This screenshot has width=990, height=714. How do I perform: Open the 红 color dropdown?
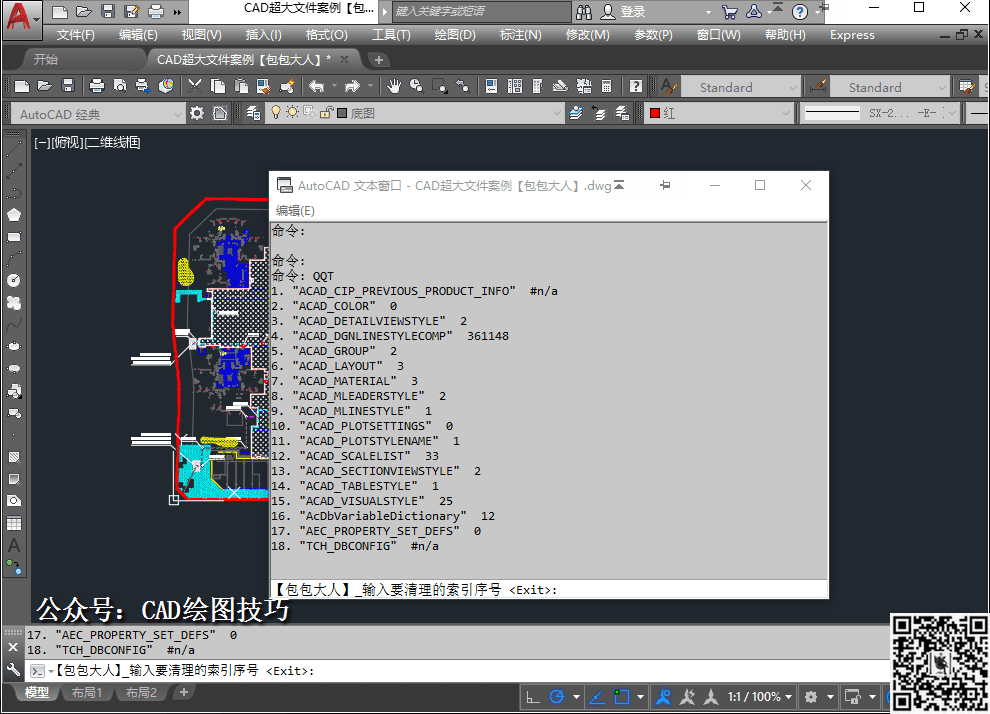click(x=719, y=113)
